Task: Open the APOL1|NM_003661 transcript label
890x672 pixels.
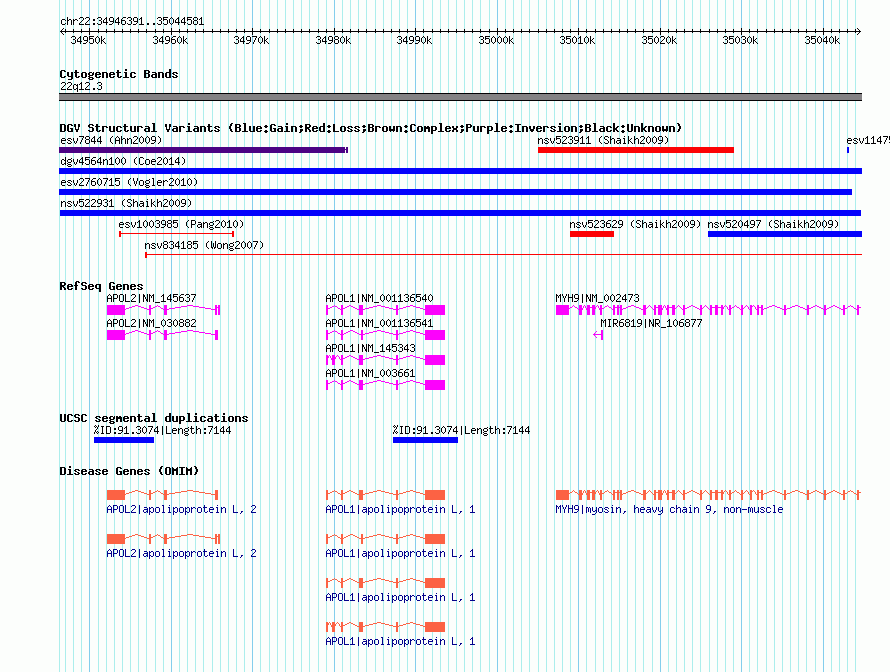Action: [371, 373]
